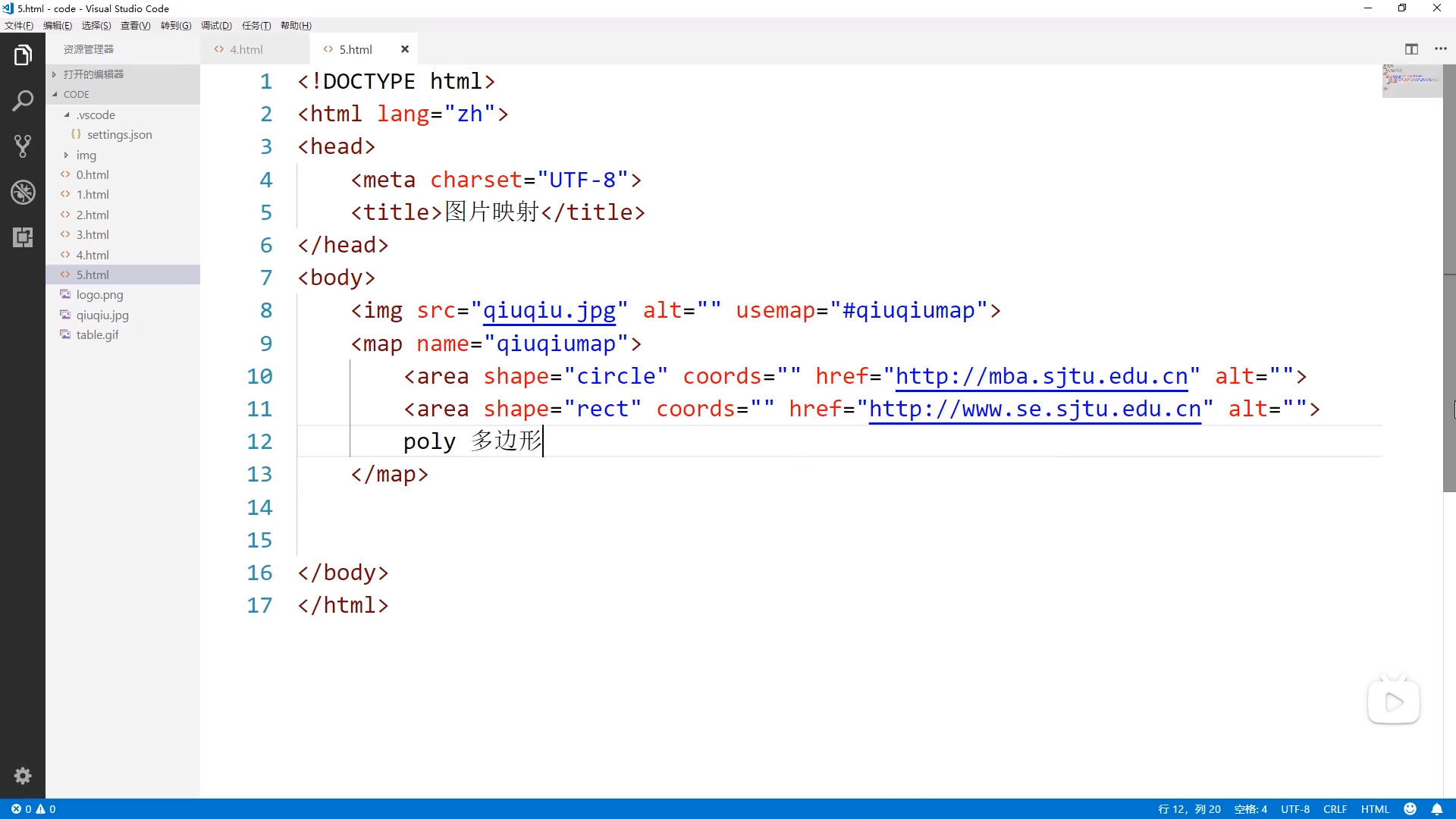Click the HTML language mode button

[1375, 809]
